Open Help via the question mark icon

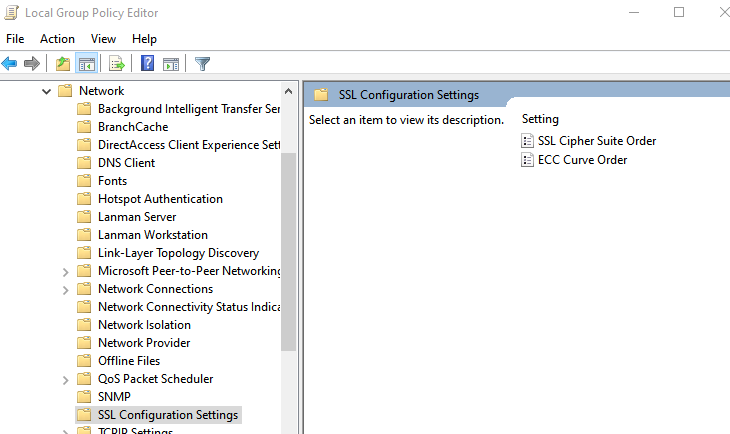tap(148, 63)
